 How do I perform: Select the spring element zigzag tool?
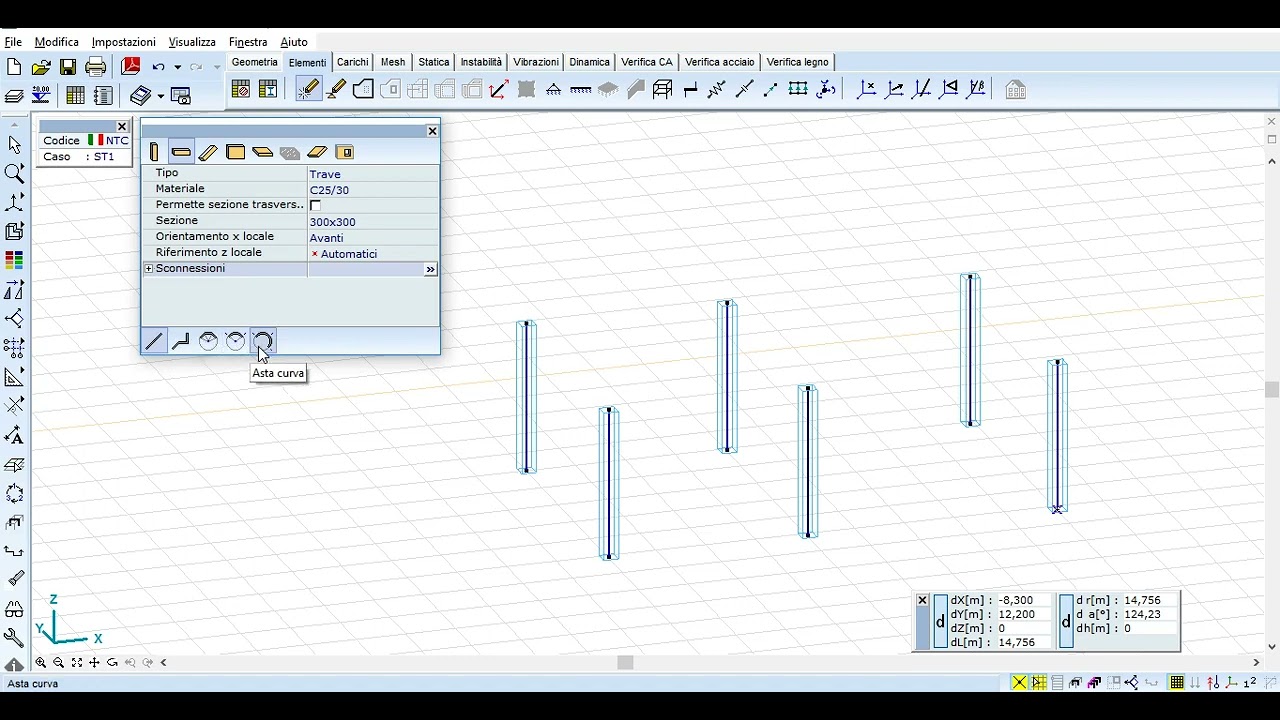click(717, 90)
